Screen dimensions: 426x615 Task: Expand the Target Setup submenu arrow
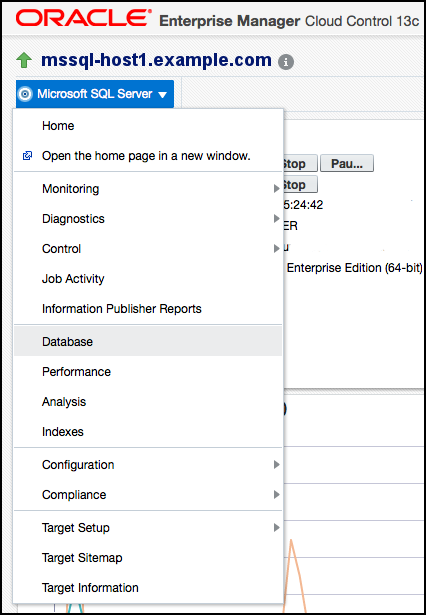277,528
